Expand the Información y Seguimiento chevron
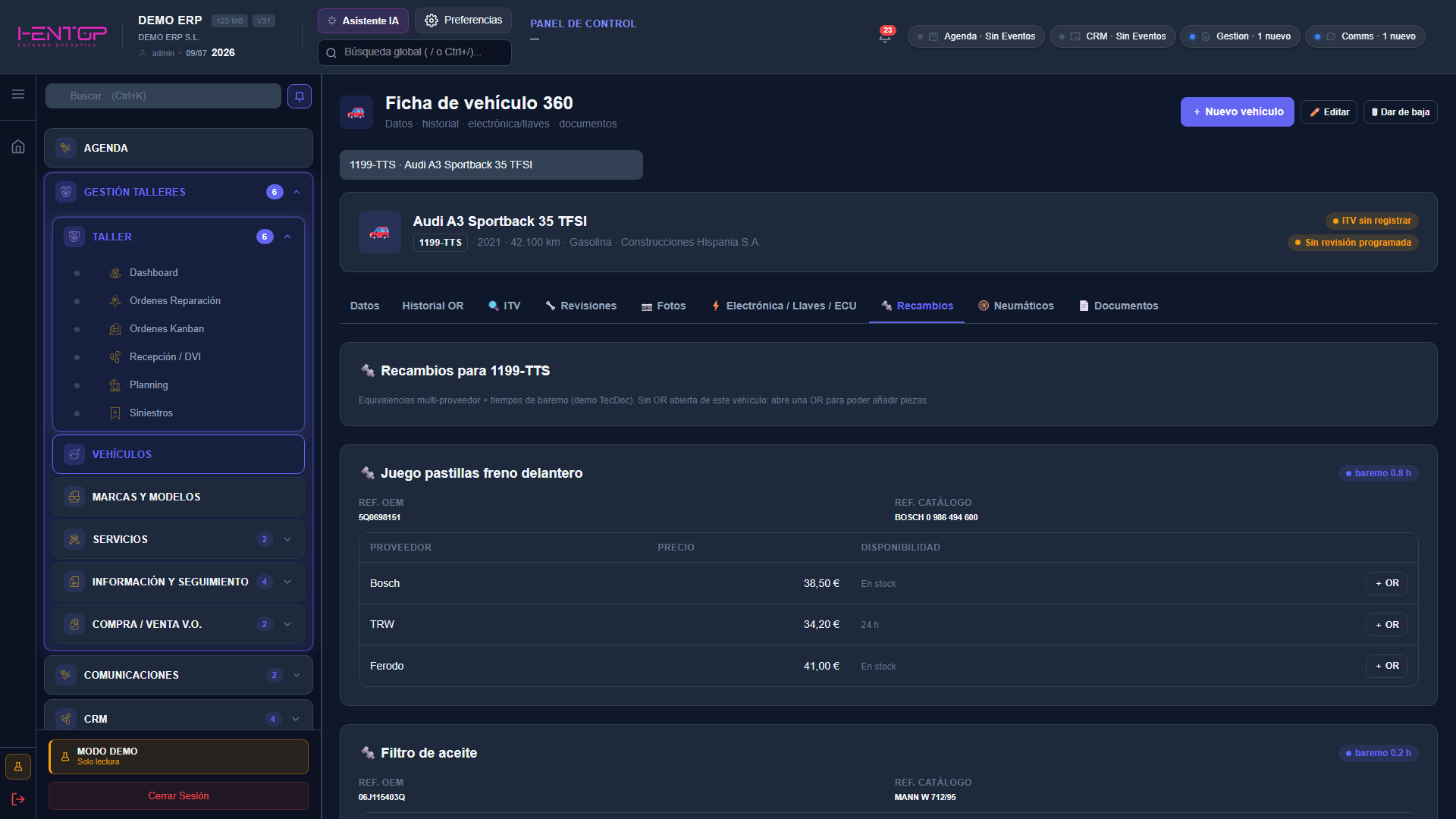 point(287,582)
